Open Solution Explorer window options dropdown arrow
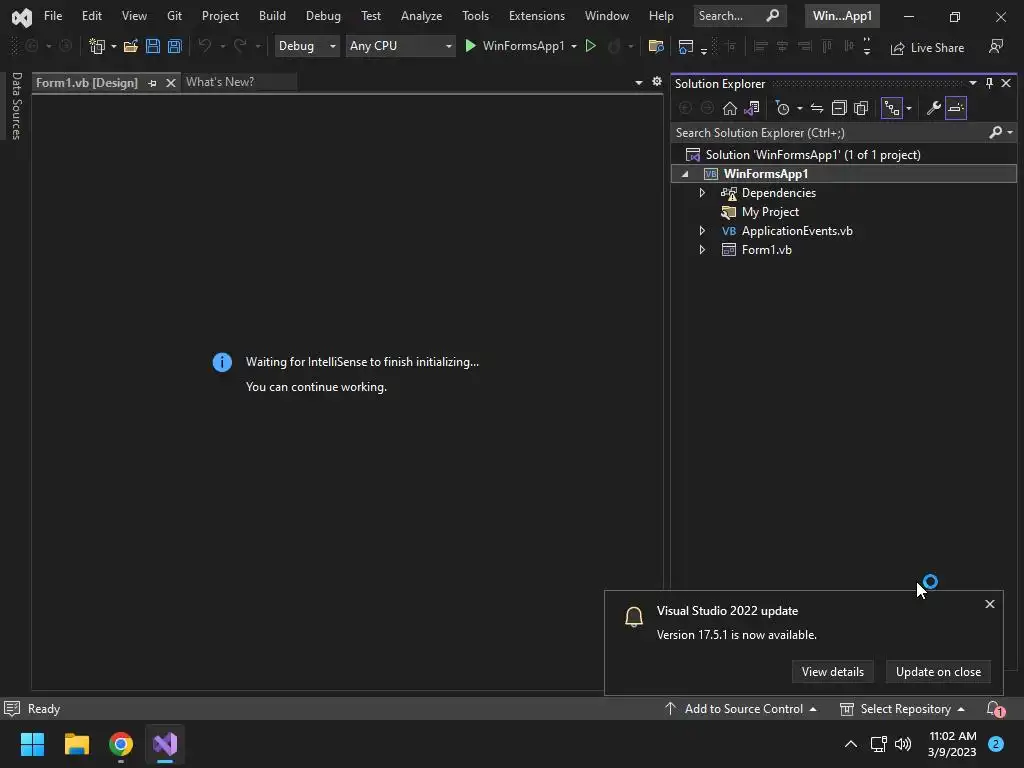The image size is (1024, 768). tap(973, 84)
